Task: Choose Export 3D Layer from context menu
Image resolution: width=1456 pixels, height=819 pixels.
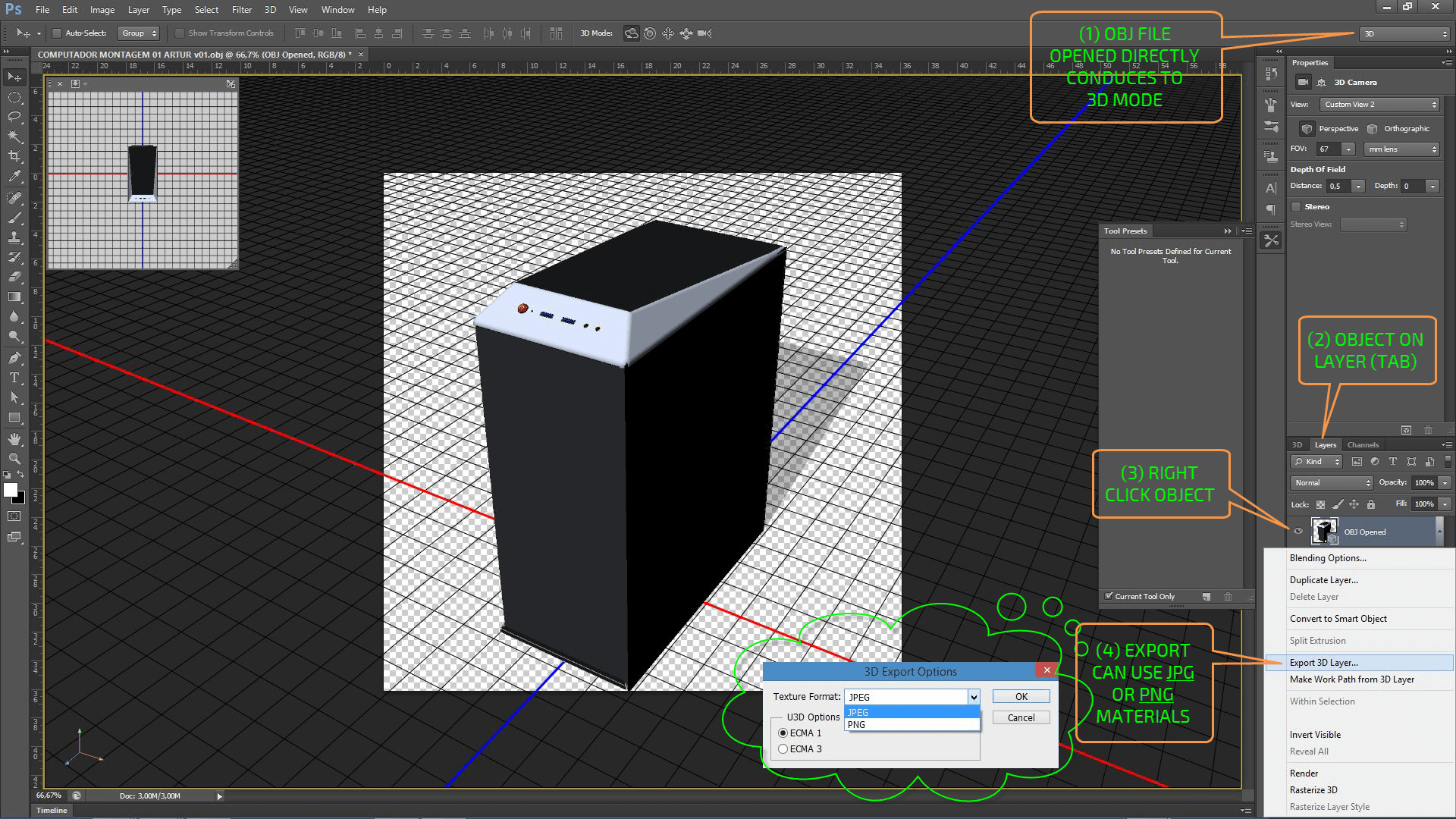Action: tap(1323, 663)
